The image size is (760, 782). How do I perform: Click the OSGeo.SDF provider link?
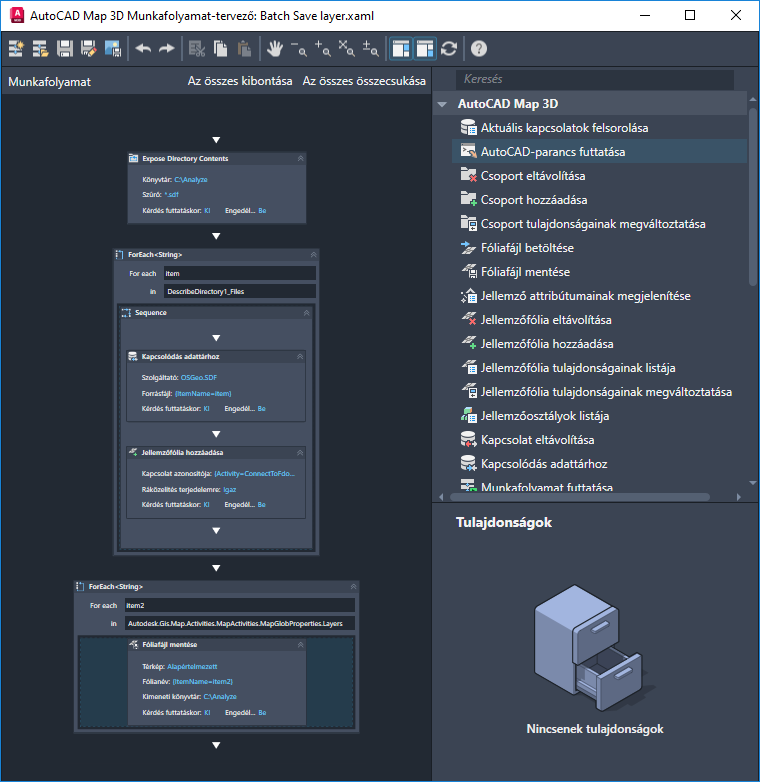pos(198,378)
